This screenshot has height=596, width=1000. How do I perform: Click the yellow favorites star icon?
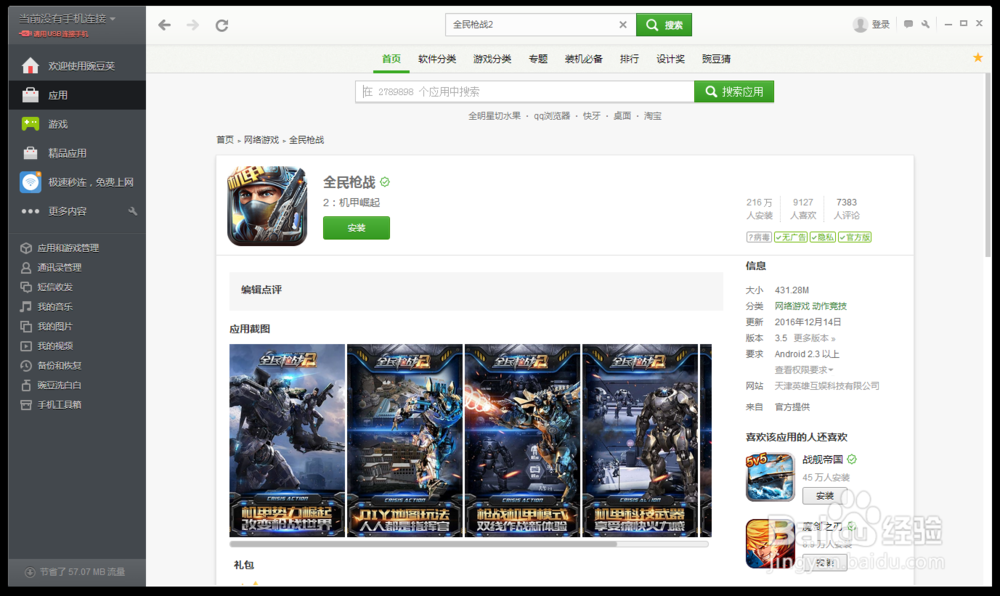[x=978, y=58]
